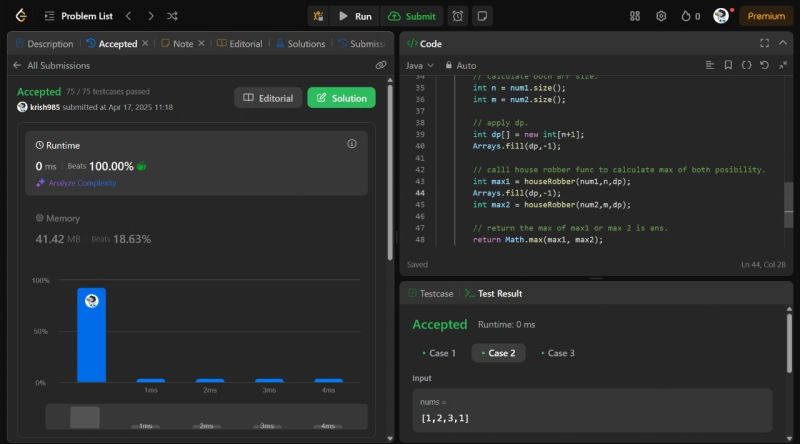Open the settings gear icon

click(x=661, y=16)
